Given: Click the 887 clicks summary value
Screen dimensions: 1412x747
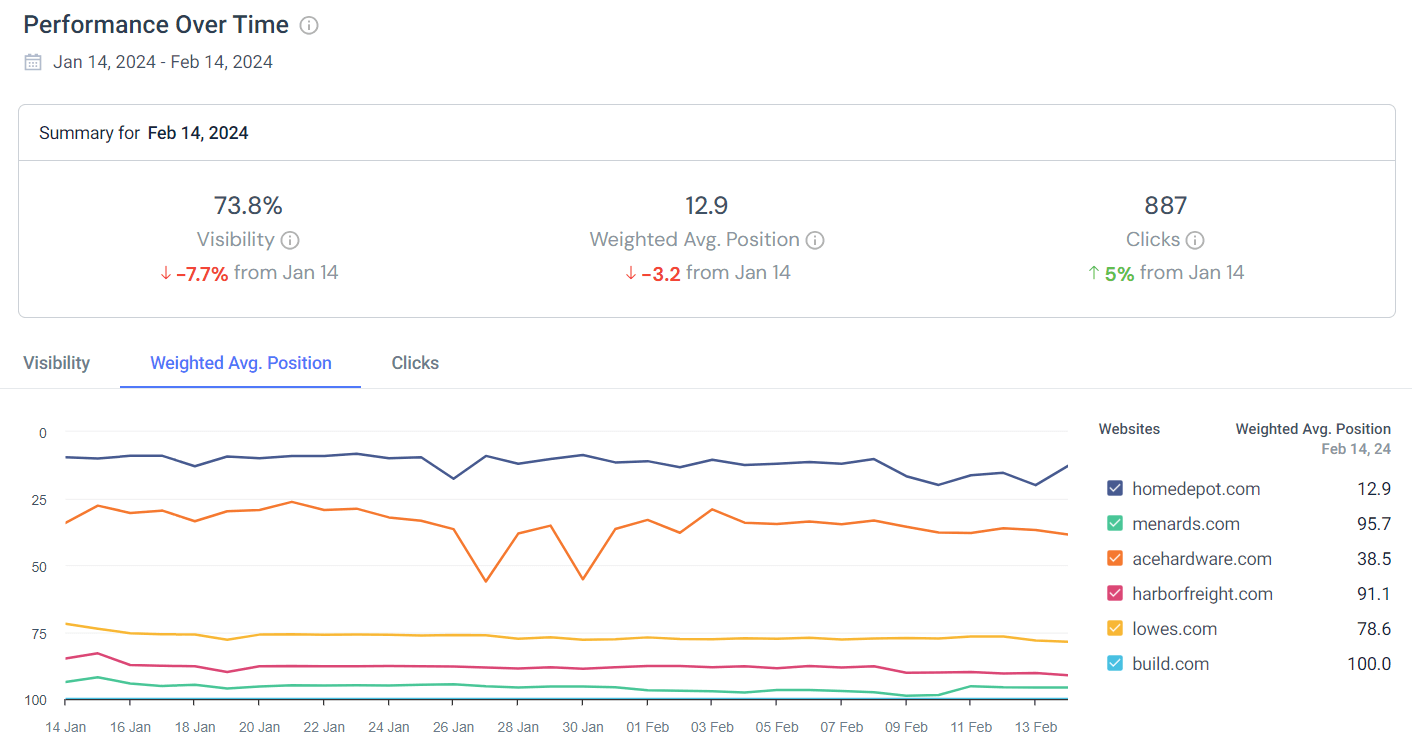Looking at the screenshot, I should pos(1165,206).
